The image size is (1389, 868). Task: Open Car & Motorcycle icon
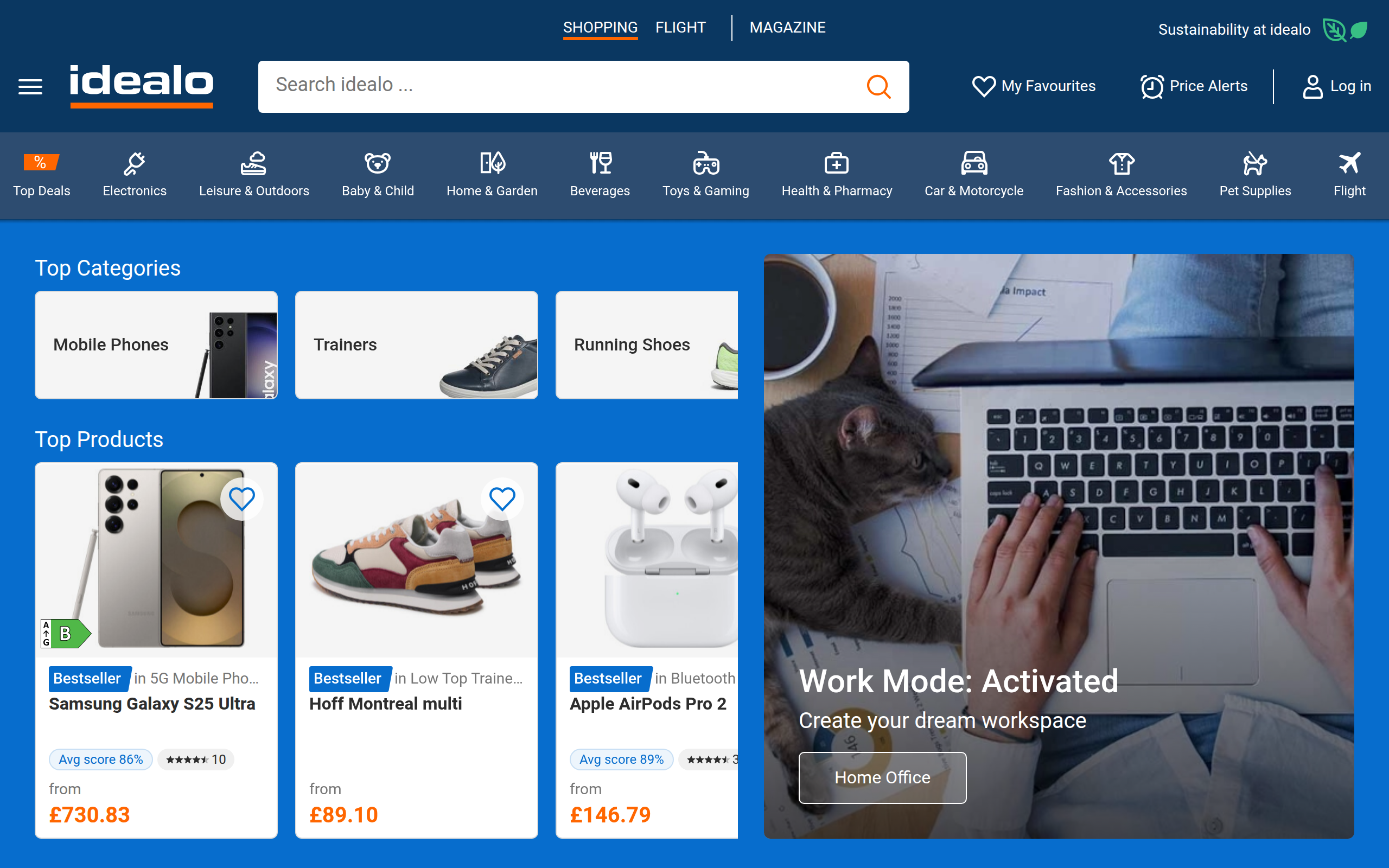click(974, 163)
